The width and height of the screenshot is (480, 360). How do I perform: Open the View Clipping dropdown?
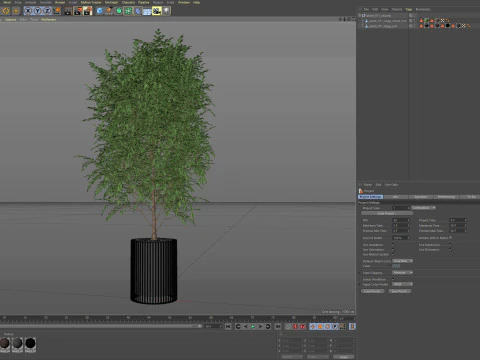pos(402,273)
